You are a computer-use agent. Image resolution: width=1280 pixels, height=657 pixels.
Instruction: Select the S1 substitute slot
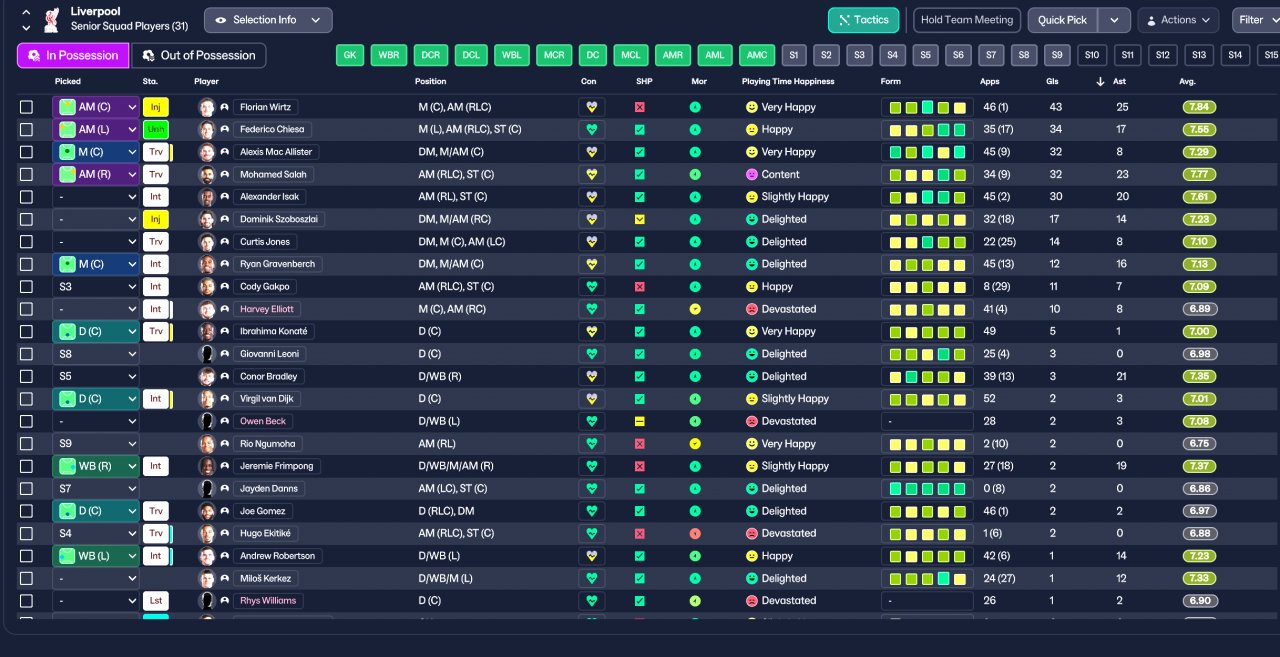click(x=793, y=55)
